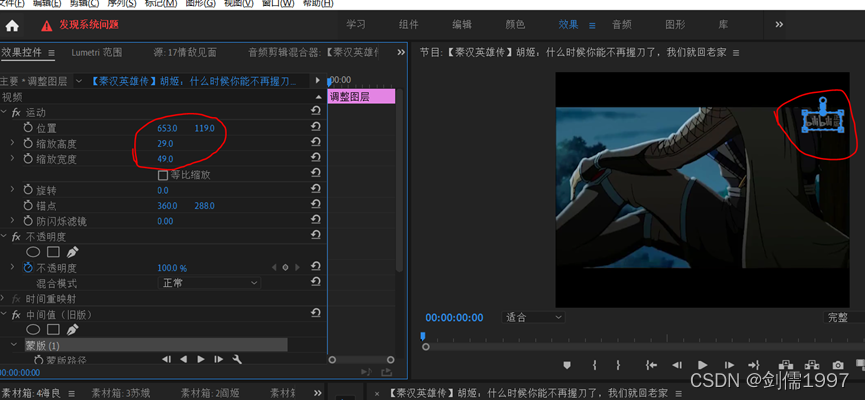Viewport: 865px width, 400px height.
Task: Switch to the 音频 workspace
Action: click(622, 25)
